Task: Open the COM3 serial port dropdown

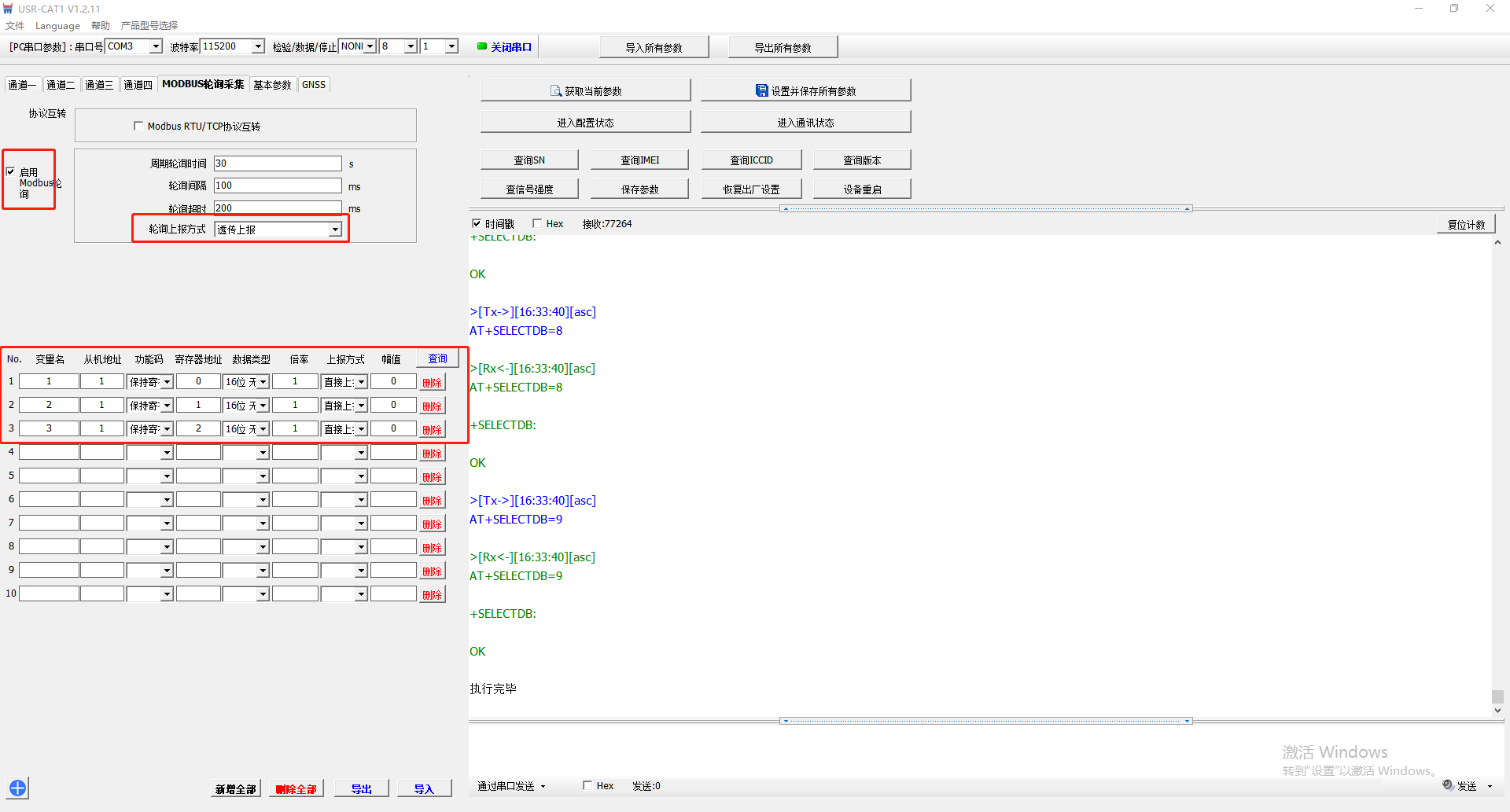Action: 156,46
